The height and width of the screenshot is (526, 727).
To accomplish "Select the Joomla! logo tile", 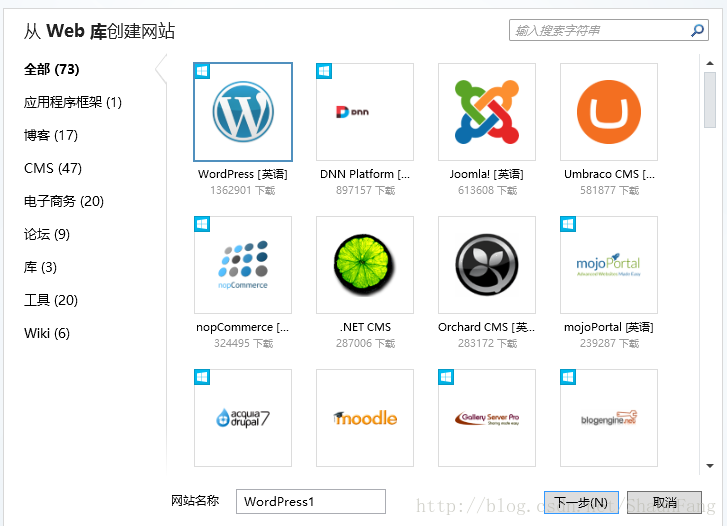I will coord(487,112).
